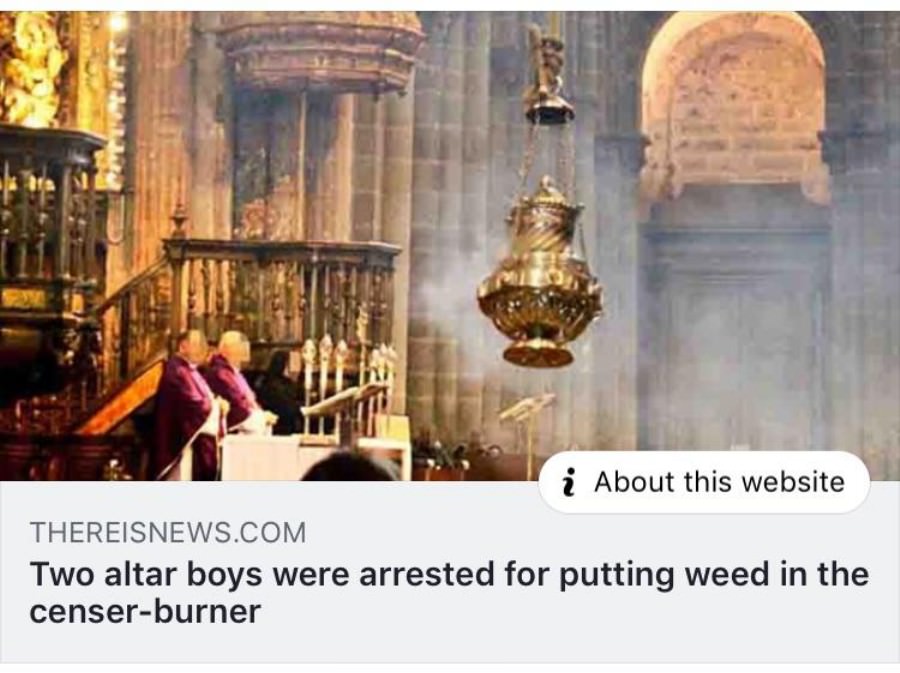Click the info "i" icon
The width and height of the screenshot is (900, 673).
568,482
